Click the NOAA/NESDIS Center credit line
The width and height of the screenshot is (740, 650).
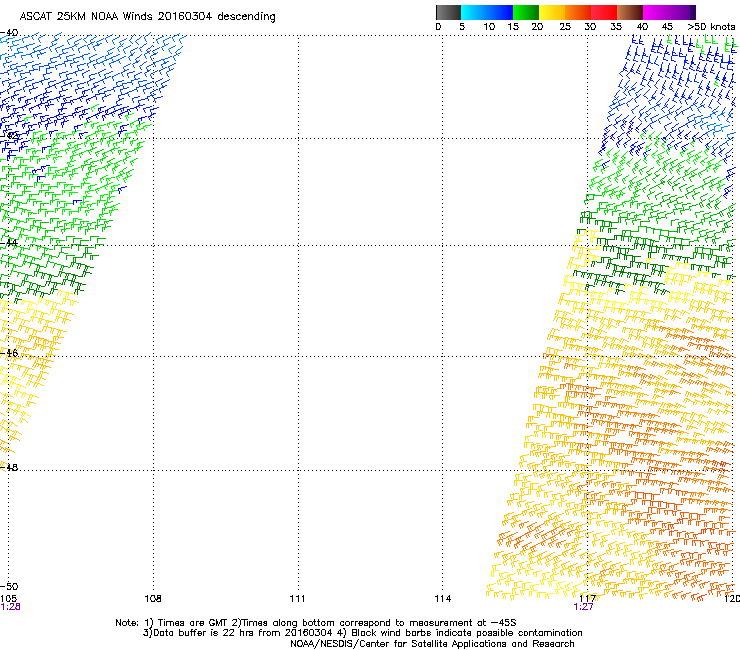click(432, 643)
